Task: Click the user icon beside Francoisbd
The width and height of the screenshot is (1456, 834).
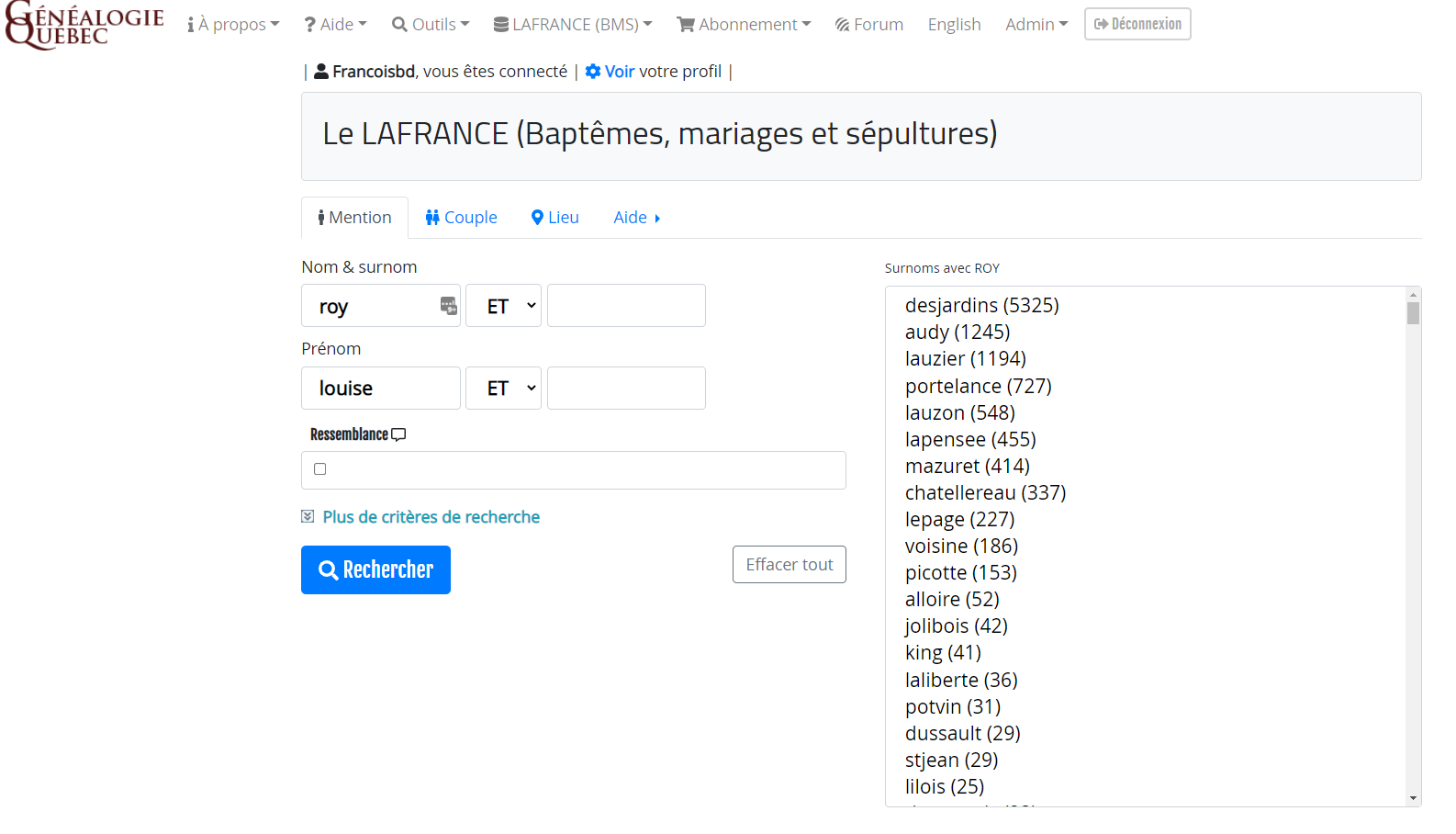Action: [321, 72]
